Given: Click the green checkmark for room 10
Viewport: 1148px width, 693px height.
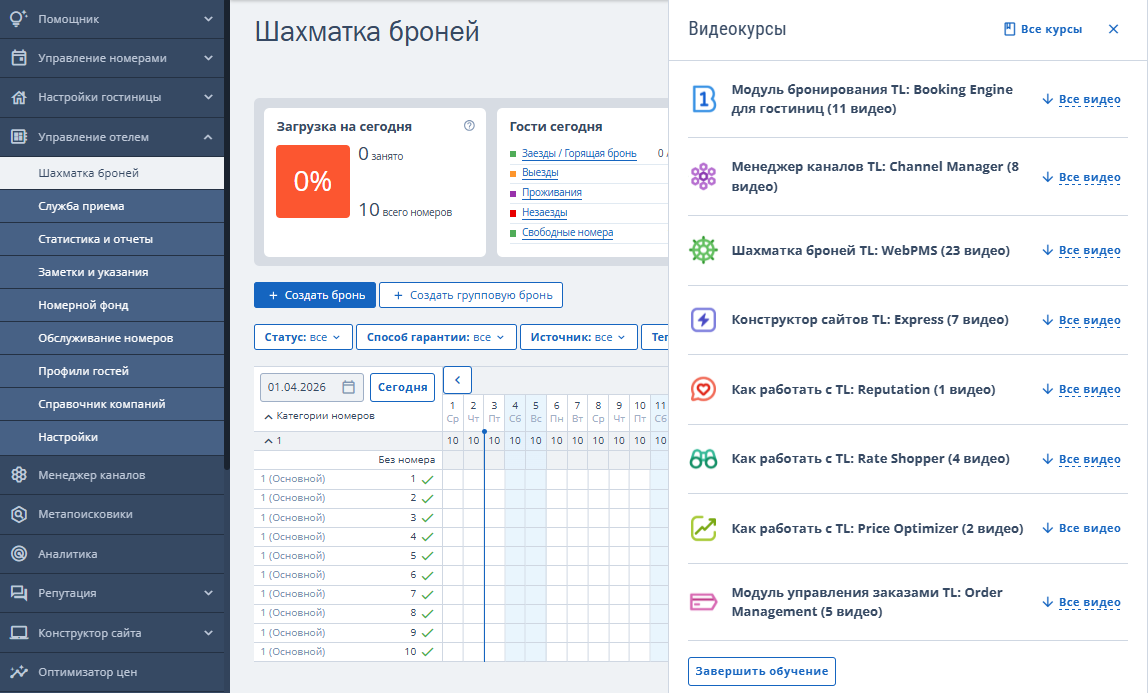Looking at the screenshot, I should coord(428,652).
